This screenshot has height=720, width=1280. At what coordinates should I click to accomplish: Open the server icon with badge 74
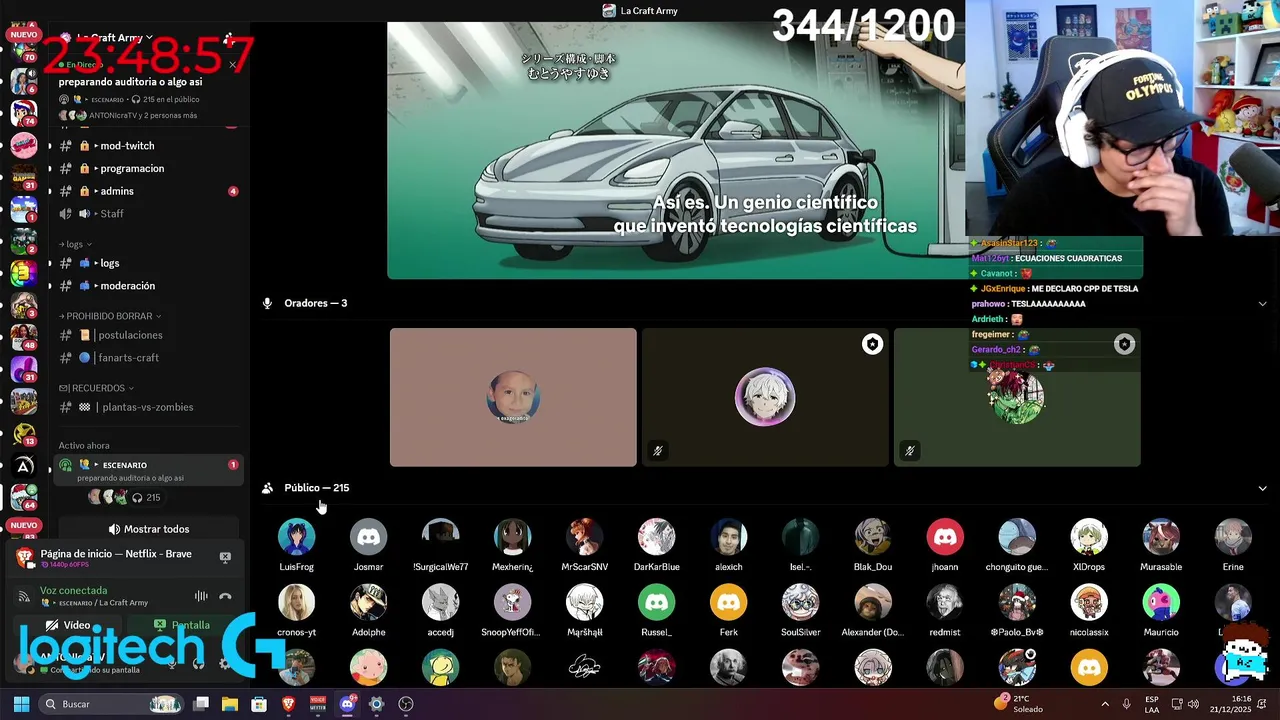tap(23, 111)
